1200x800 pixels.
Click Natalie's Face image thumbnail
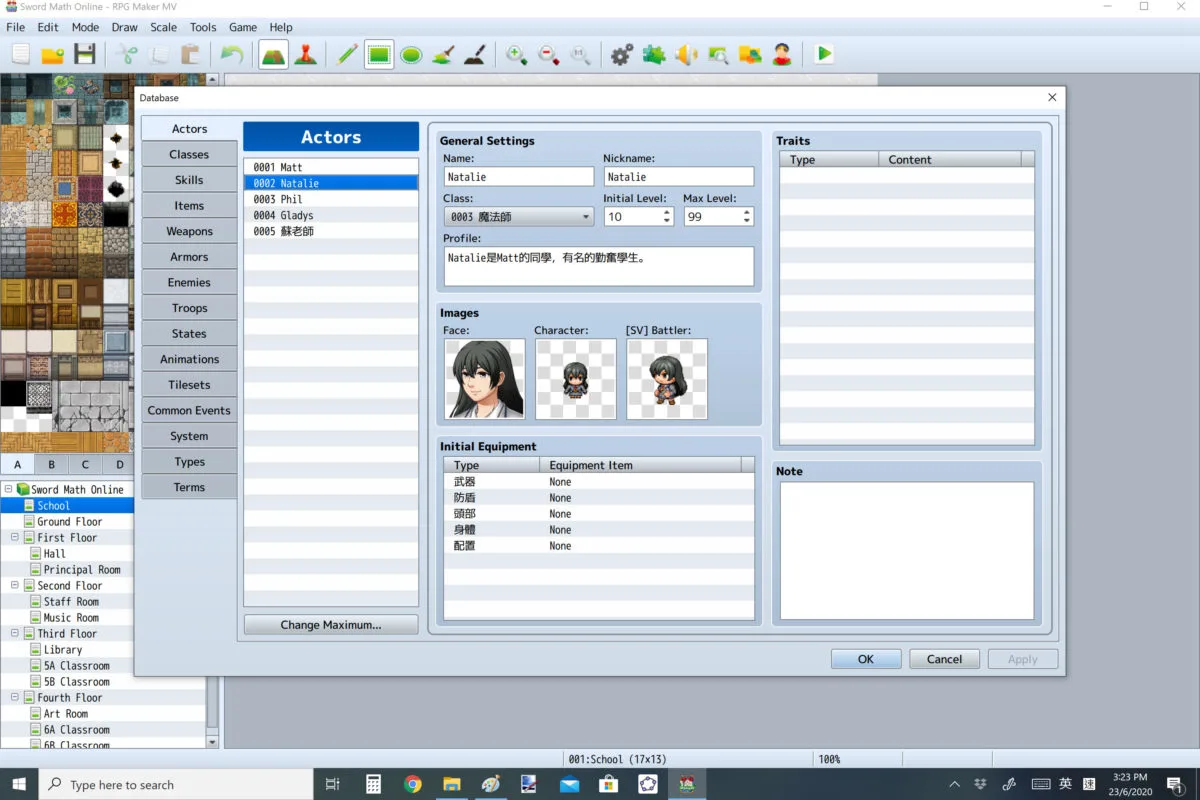coord(484,379)
